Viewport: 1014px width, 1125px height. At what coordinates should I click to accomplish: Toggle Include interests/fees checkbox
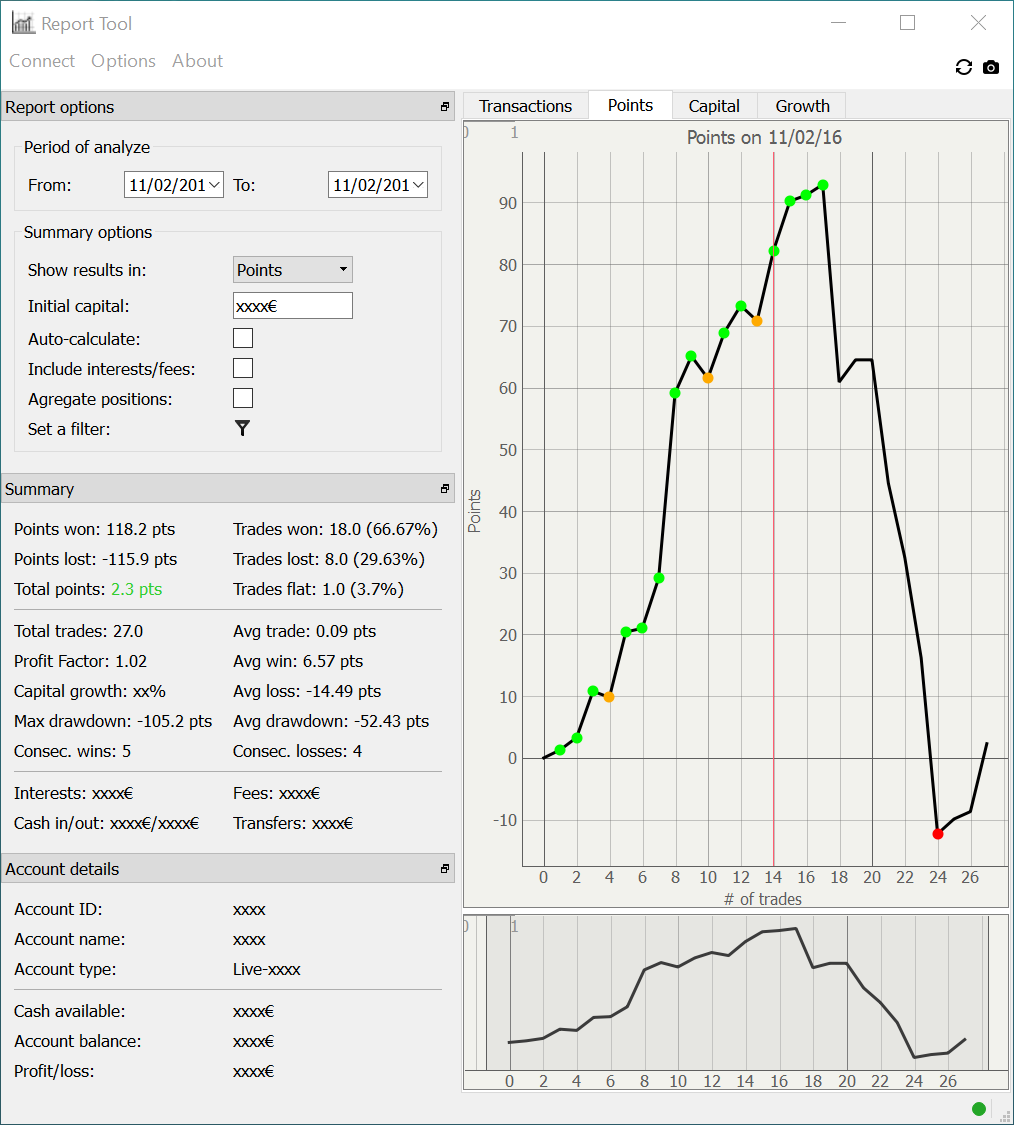(243, 368)
